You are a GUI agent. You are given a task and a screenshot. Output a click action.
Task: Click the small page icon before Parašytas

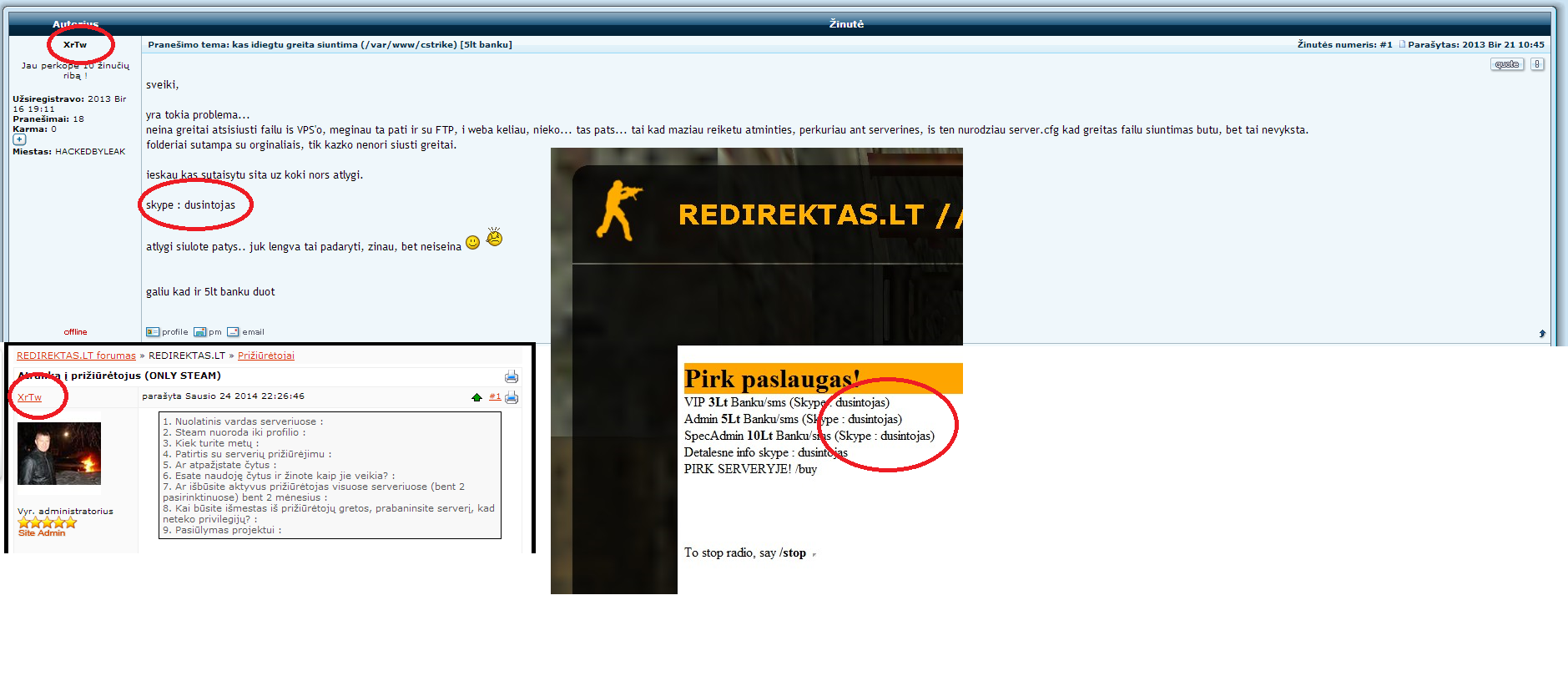[1402, 44]
